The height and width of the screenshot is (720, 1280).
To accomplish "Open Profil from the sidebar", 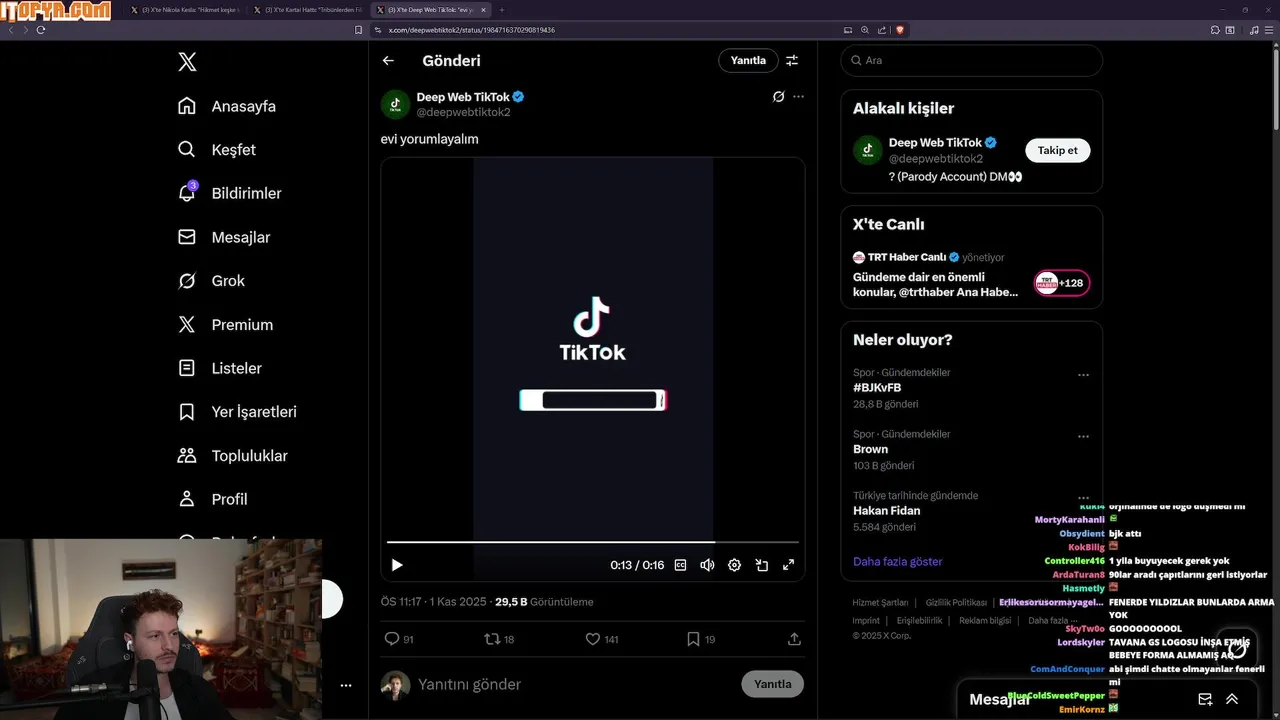I will point(212,499).
